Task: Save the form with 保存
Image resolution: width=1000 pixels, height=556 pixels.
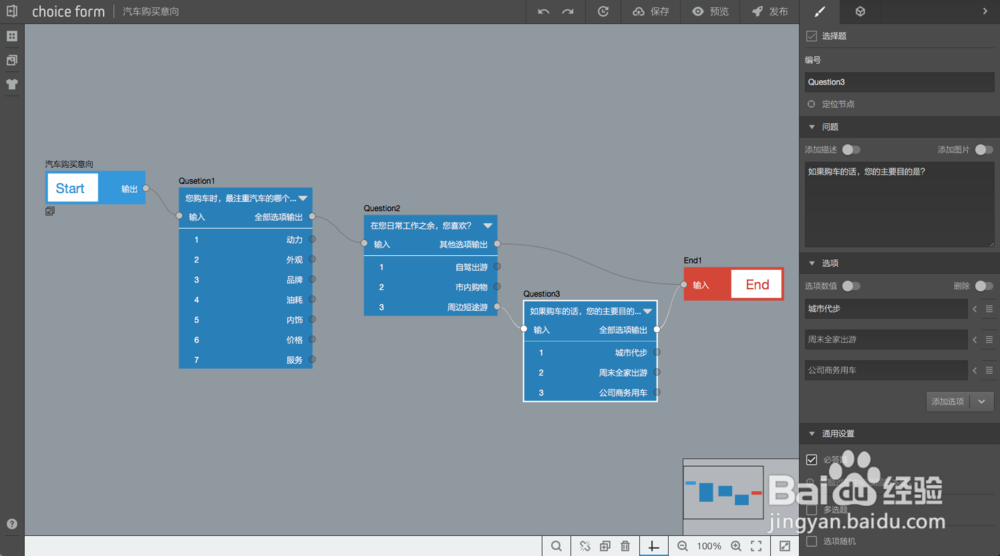Action: (x=651, y=11)
